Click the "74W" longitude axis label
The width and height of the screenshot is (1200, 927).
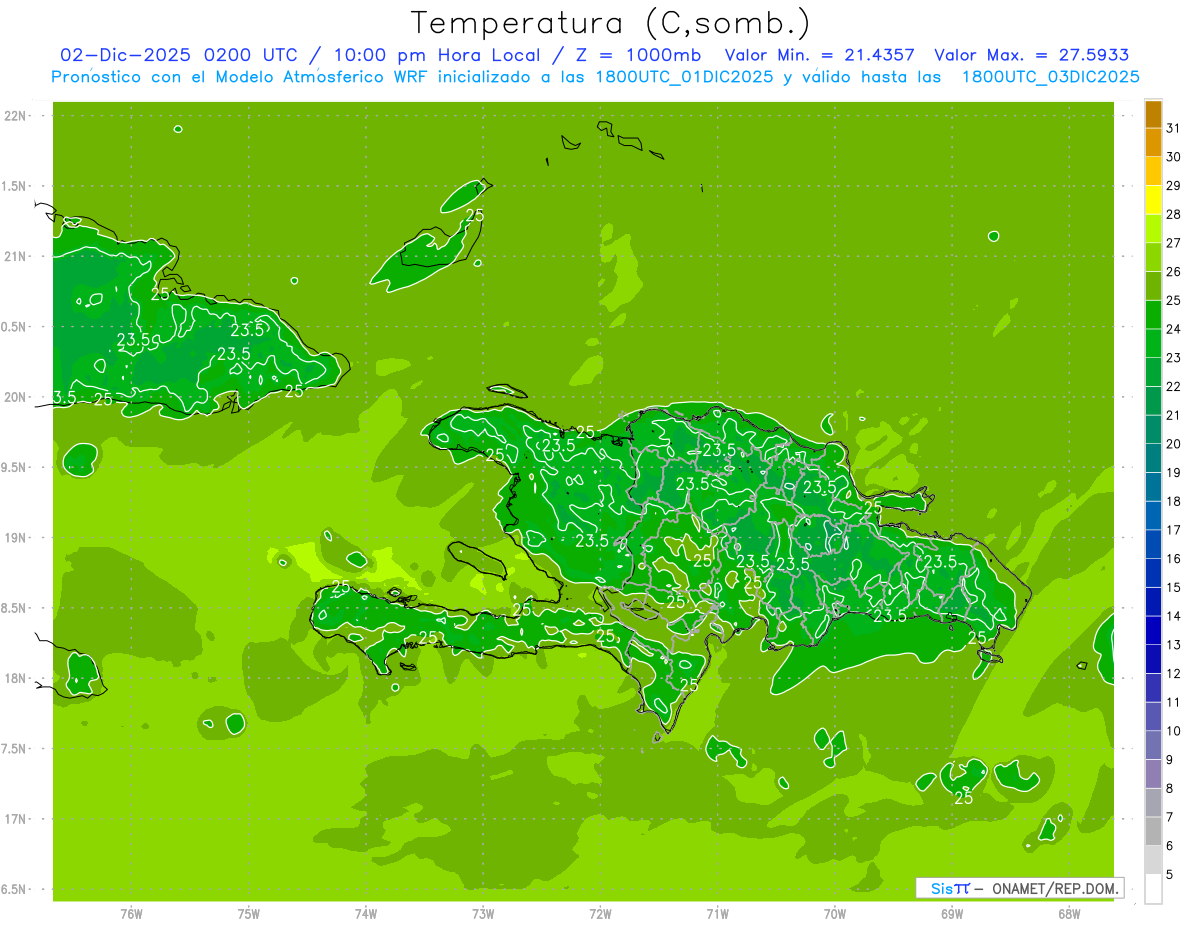[x=366, y=914]
